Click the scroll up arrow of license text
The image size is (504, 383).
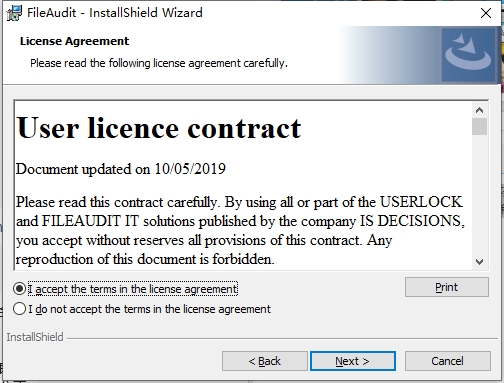tap(479, 110)
